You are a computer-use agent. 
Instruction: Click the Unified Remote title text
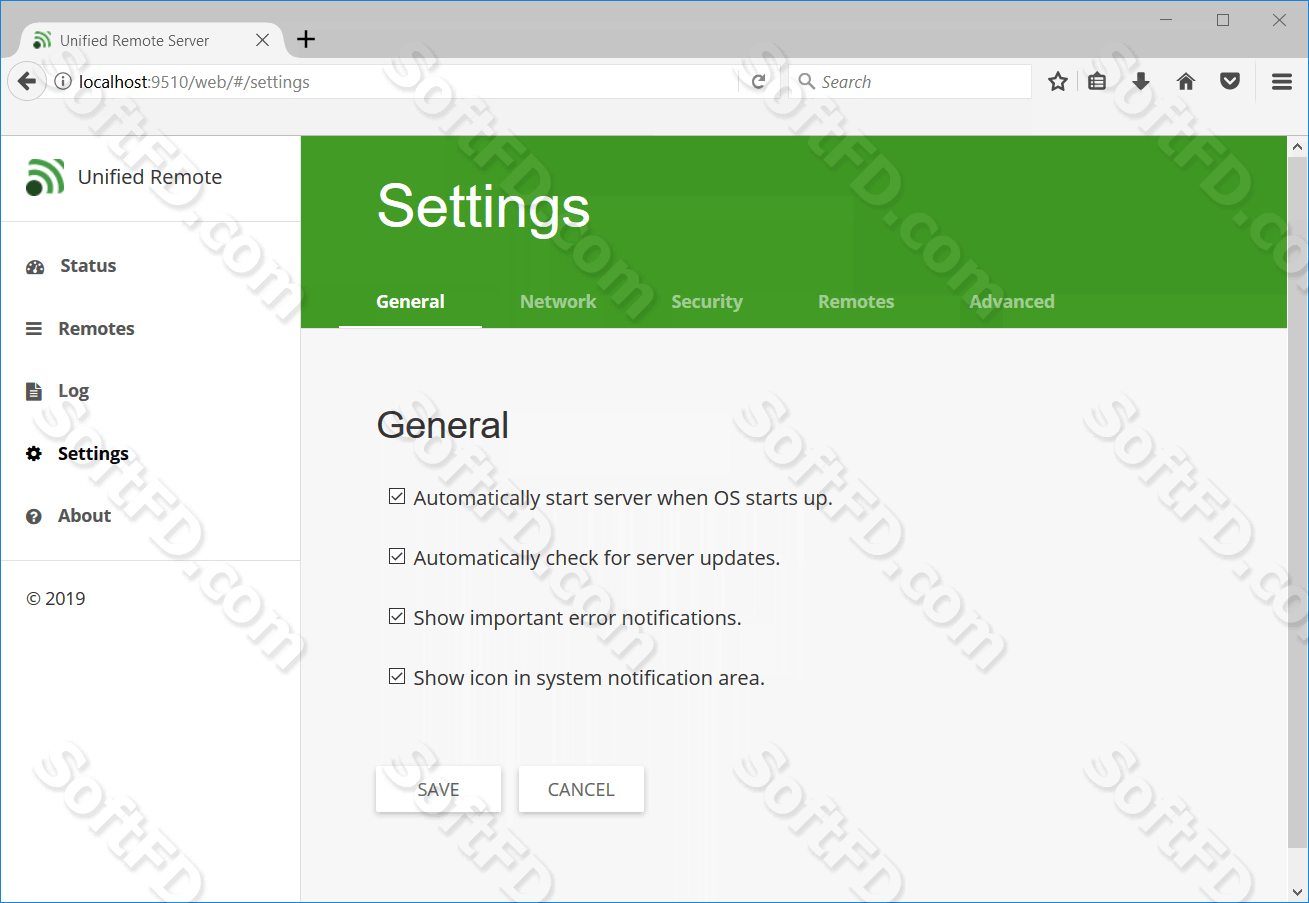[x=150, y=177]
